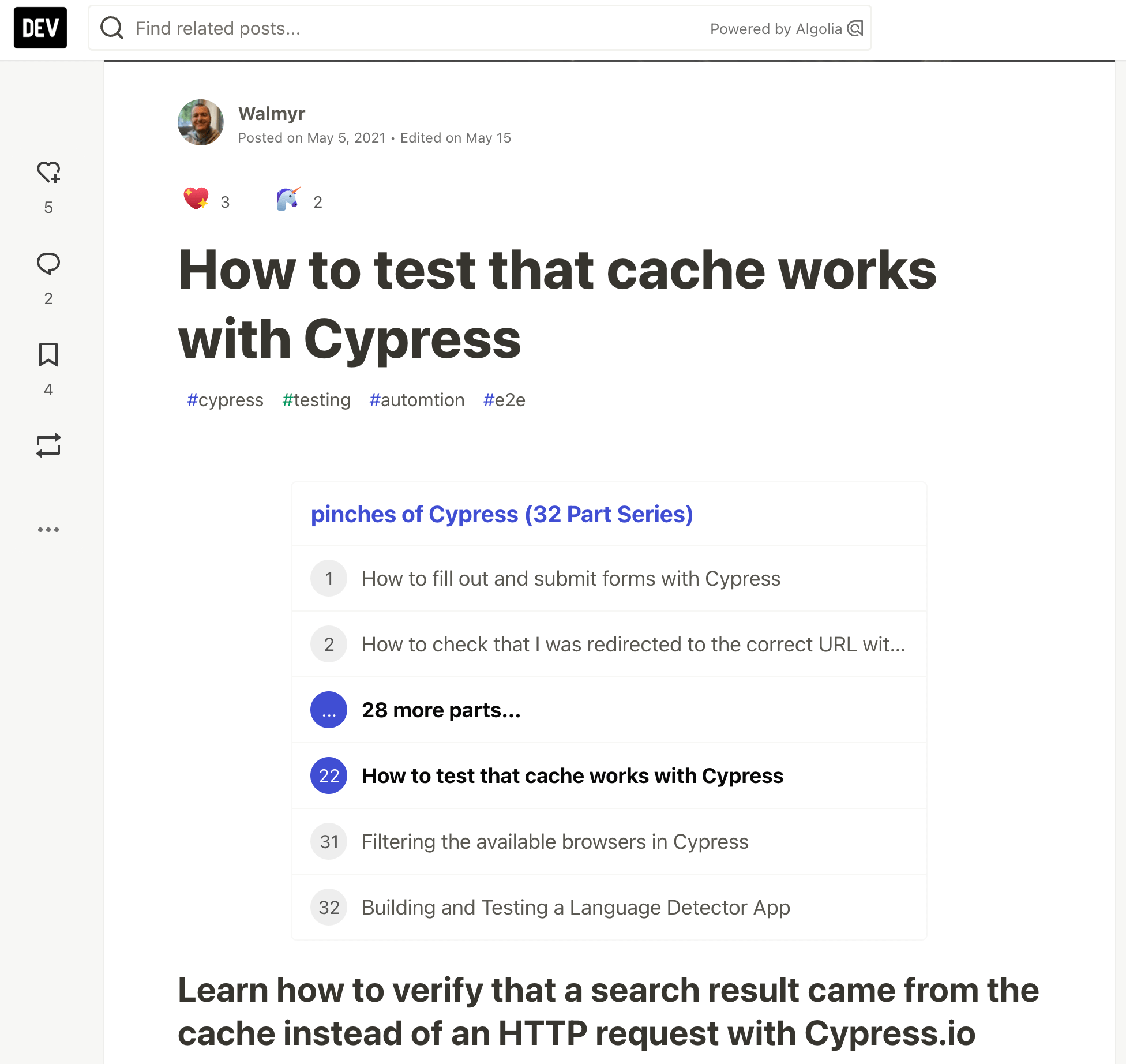Click the sidebar heart count 5
This screenshot has height=1064, width=1126.
48,207
